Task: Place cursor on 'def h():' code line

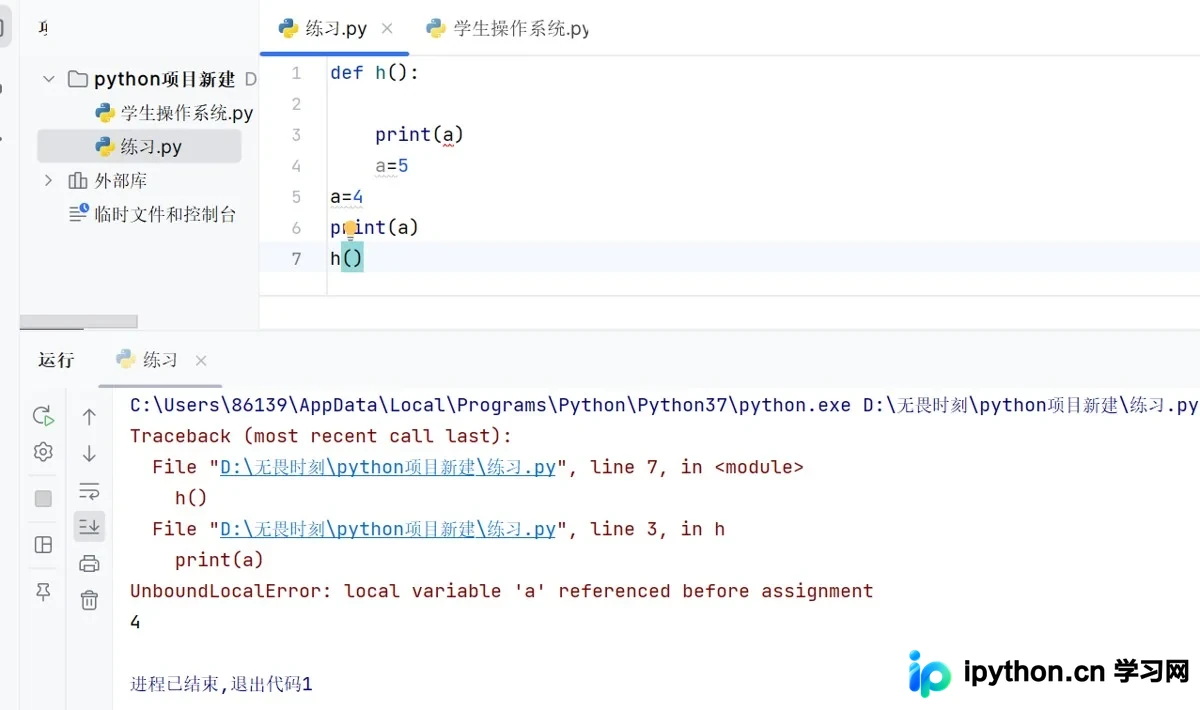Action: [x=375, y=73]
